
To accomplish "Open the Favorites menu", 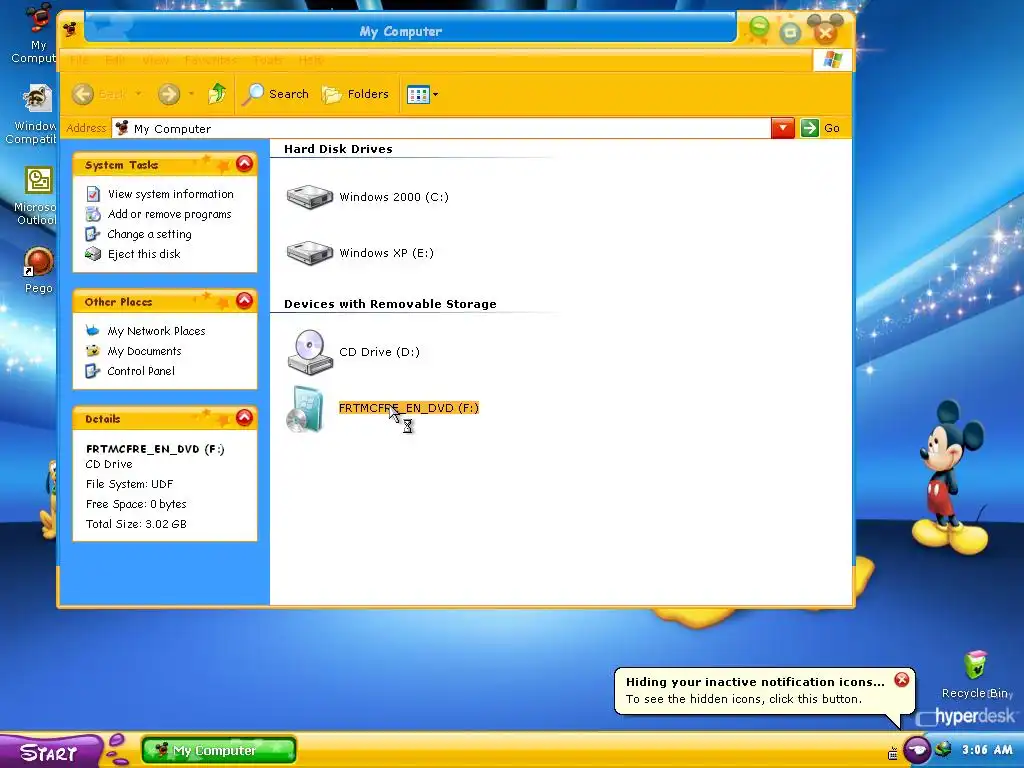I will [210, 60].
